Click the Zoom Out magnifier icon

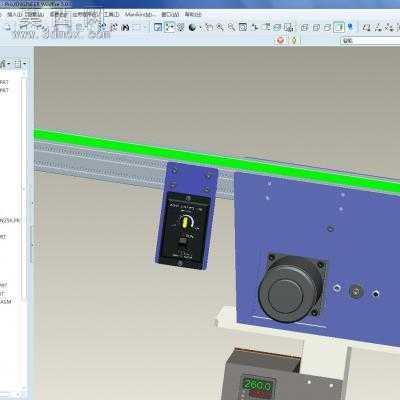pyautogui.click(x=231, y=27)
